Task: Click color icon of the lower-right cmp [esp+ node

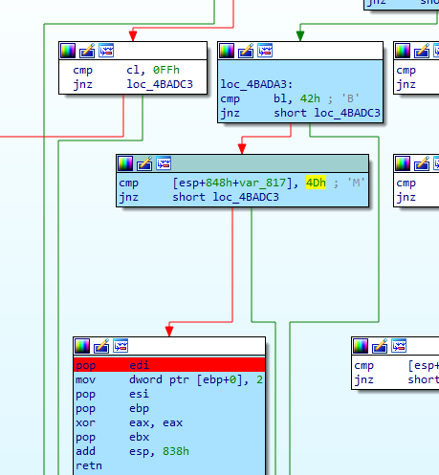Action: point(361,346)
